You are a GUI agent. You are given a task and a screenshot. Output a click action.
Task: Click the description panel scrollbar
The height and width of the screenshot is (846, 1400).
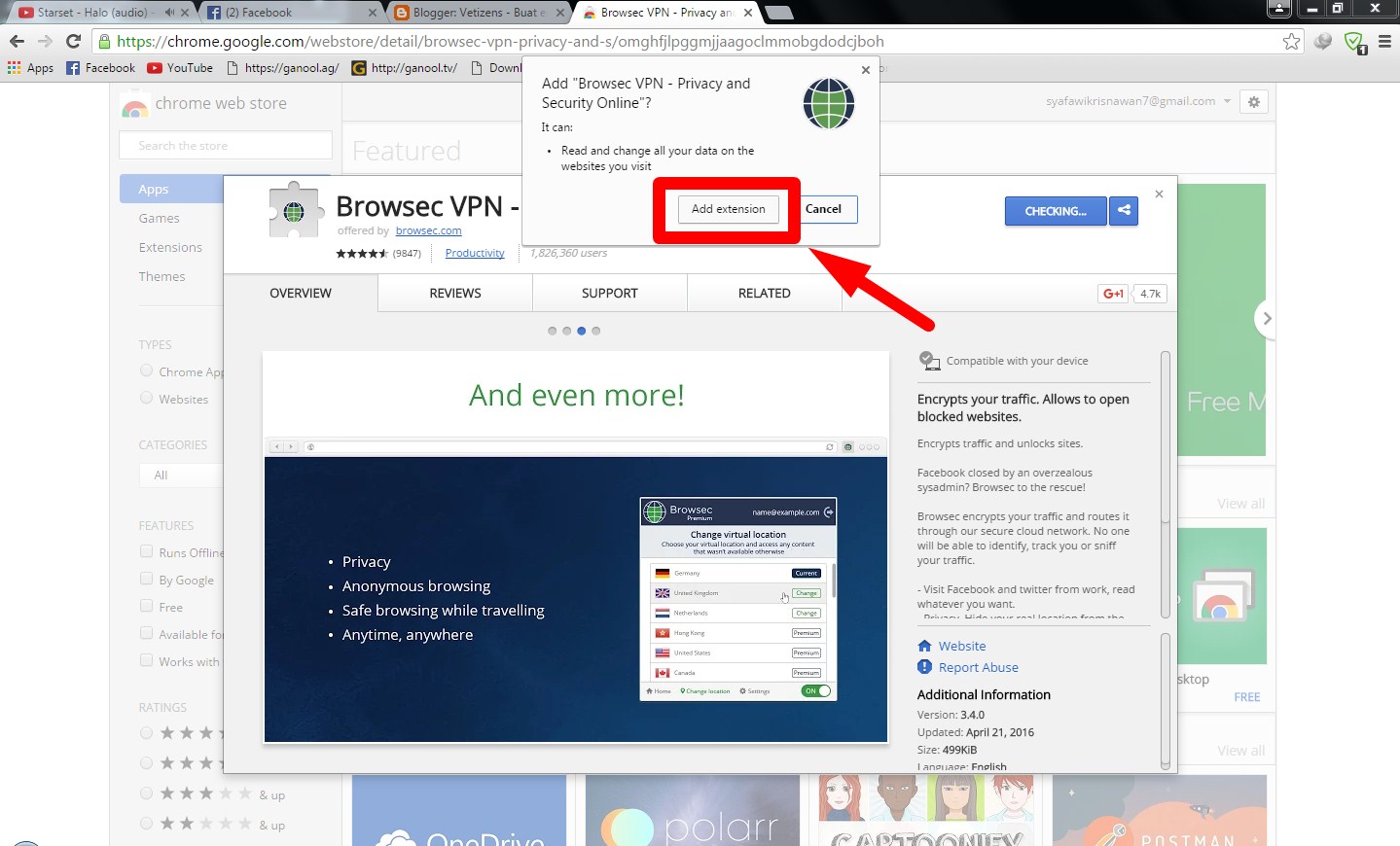pos(1166,486)
